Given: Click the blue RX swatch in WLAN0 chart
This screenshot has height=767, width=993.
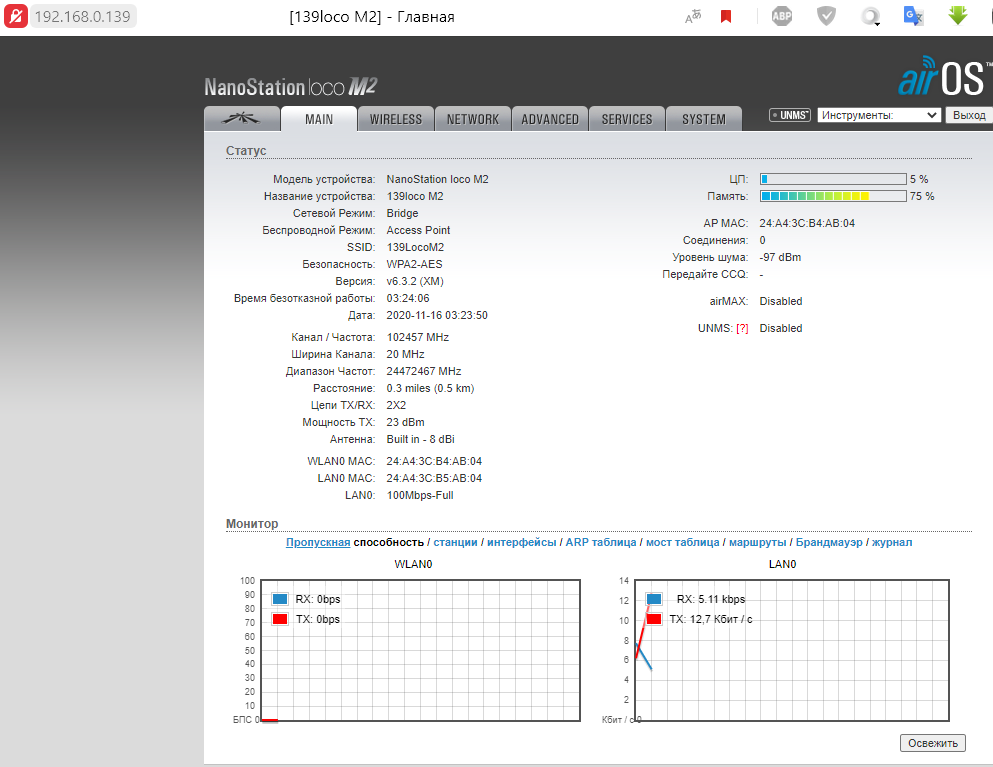Looking at the screenshot, I should (x=280, y=599).
